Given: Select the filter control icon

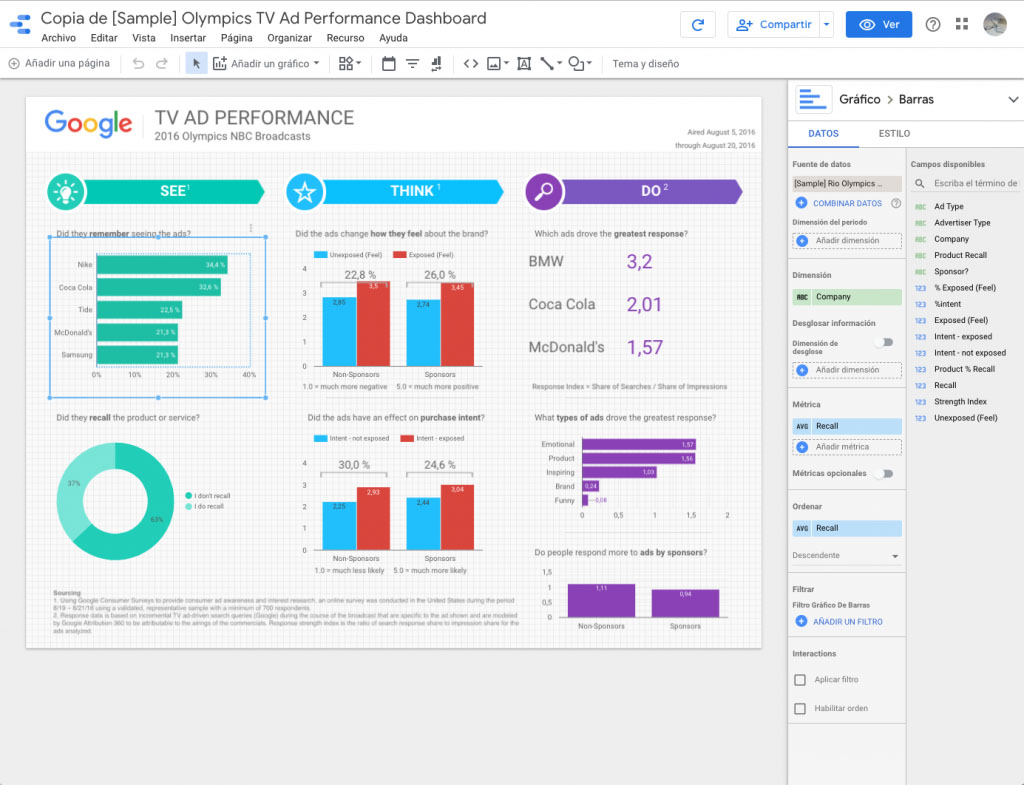Looking at the screenshot, I should [x=412, y=62].
